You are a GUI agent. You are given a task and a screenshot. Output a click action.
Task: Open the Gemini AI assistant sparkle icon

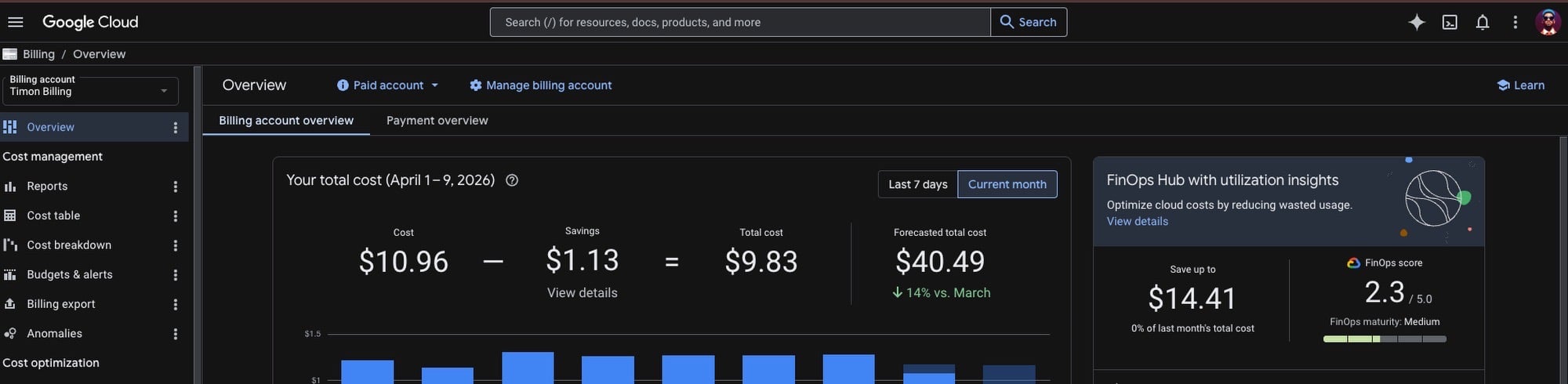[x=1416, y=22]
